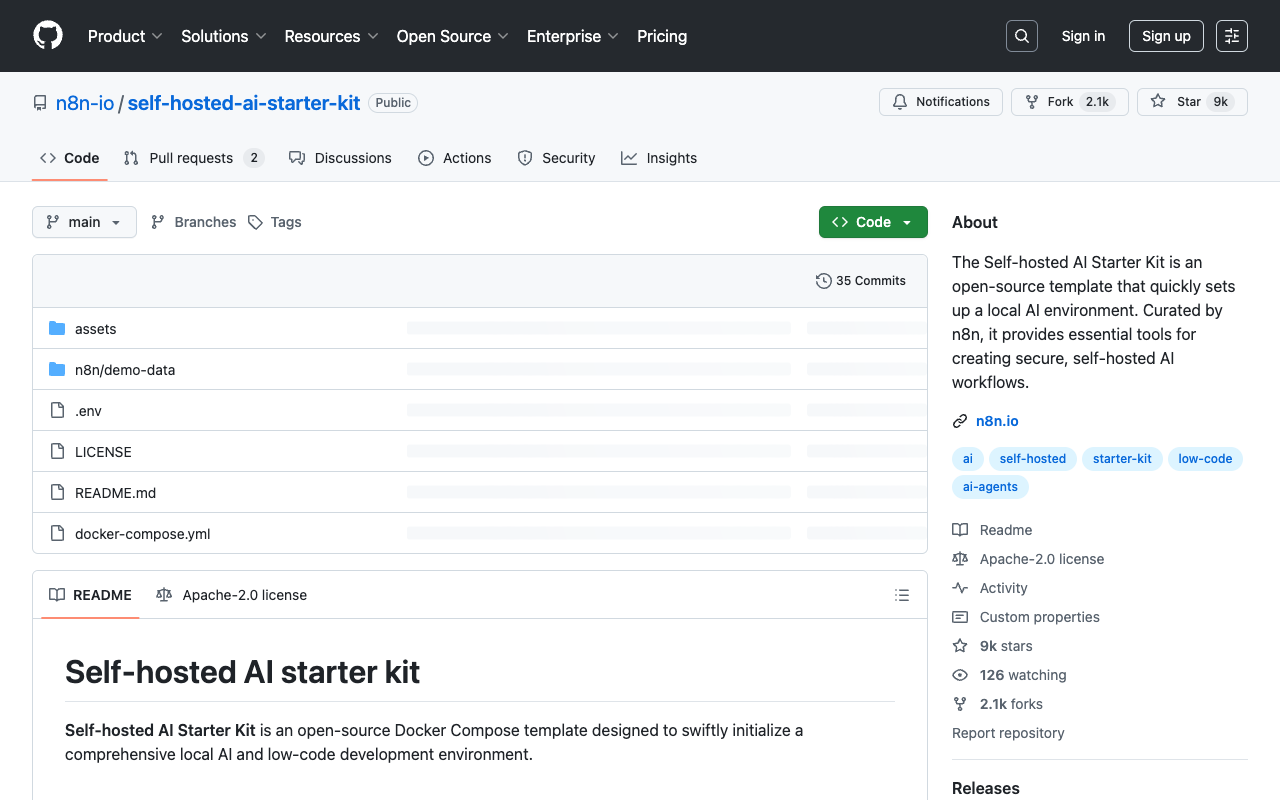The height and width of the screenshot is (800, 1280).
Task: Select the ai-agents topic tag
Action: [990, 487]
